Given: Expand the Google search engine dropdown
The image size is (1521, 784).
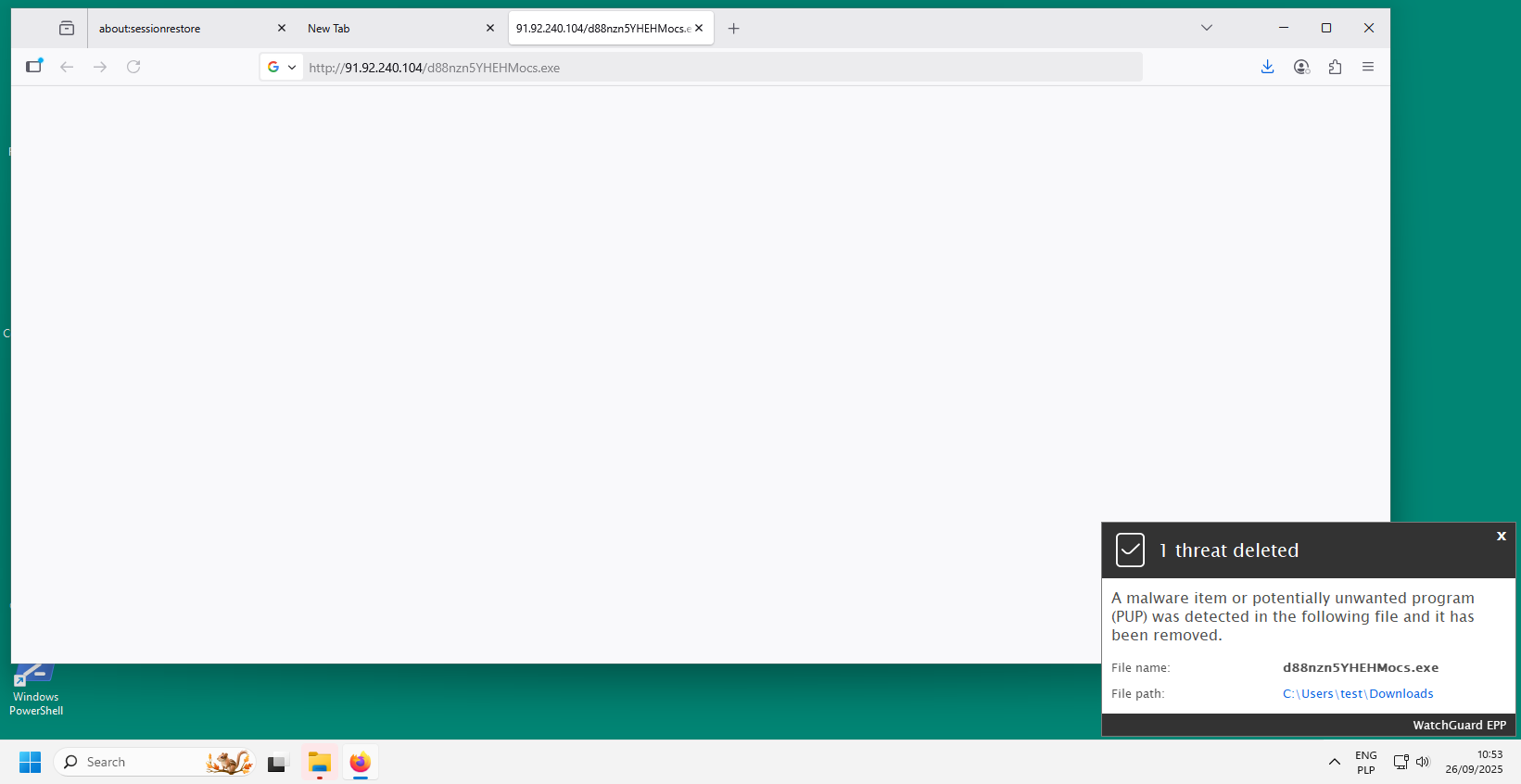Looking at the screenshot, I should coord(282,67).
